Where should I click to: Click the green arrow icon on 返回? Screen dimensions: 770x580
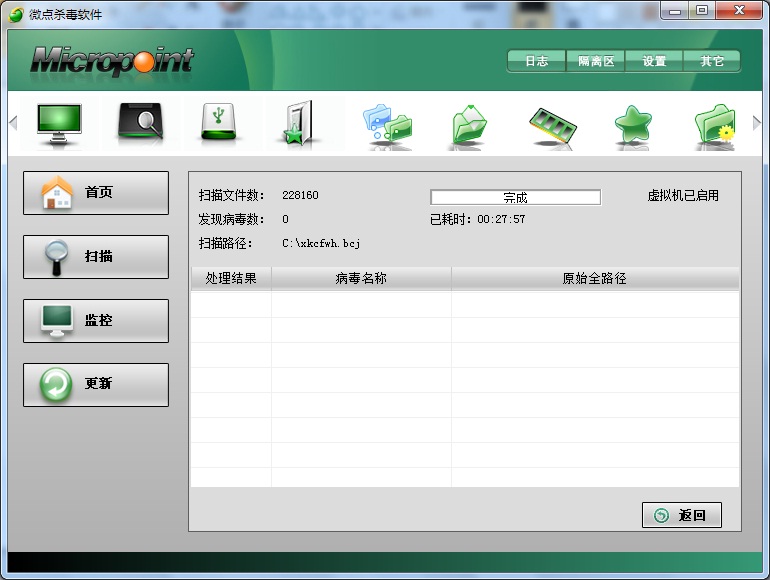point(661,515)
